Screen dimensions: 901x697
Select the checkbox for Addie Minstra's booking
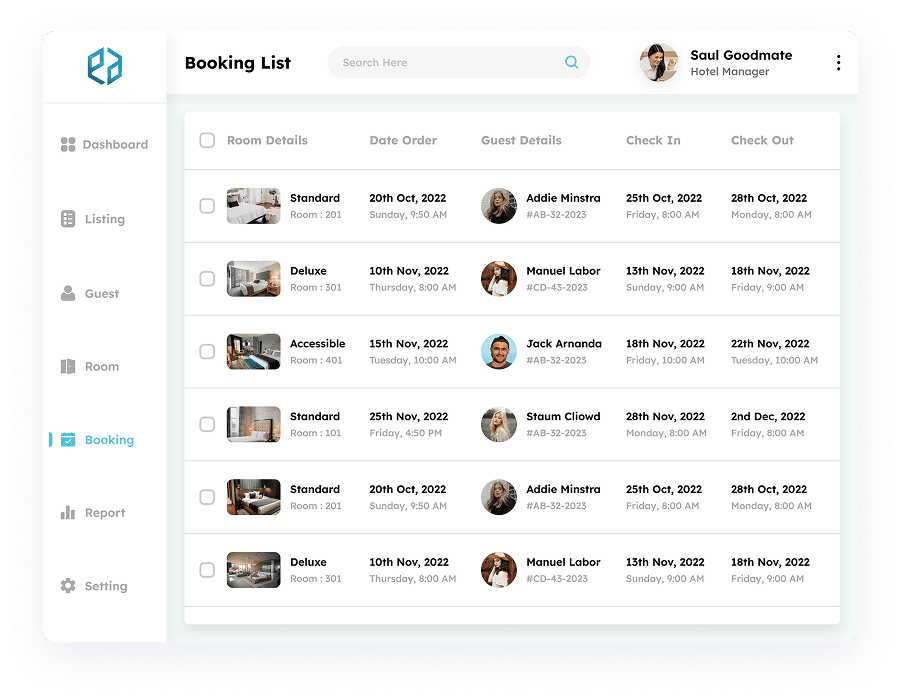(x=207, y=205)
